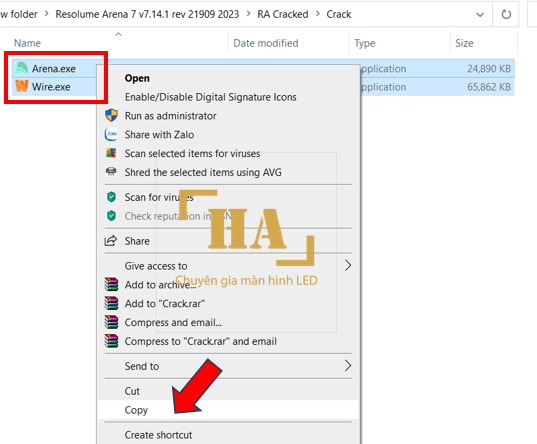
Task: Choose Add to "Crack.rar"
Action: pyautogui.click(x=165, y=304)
